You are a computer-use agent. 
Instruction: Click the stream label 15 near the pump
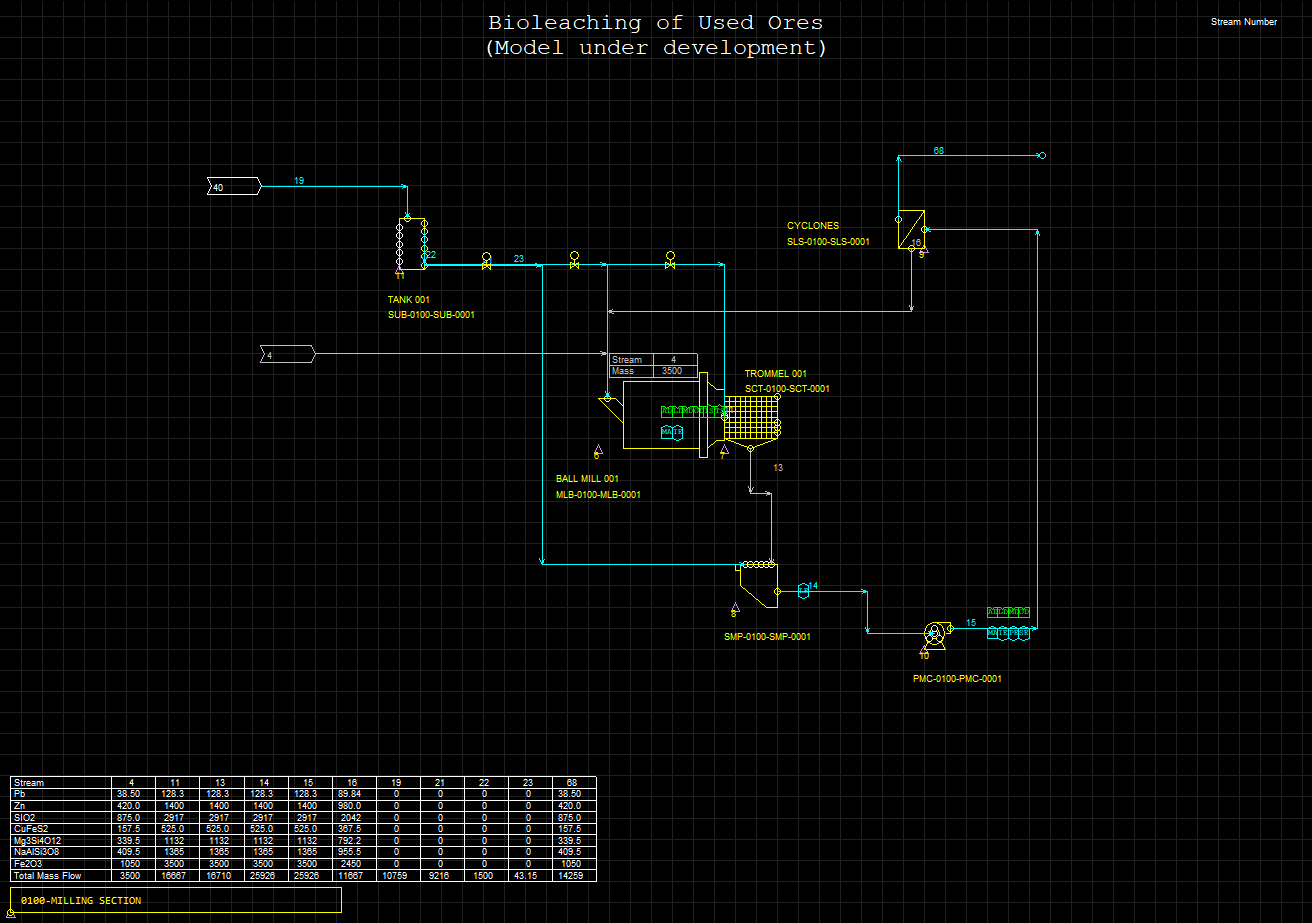[x=971, y=624]
